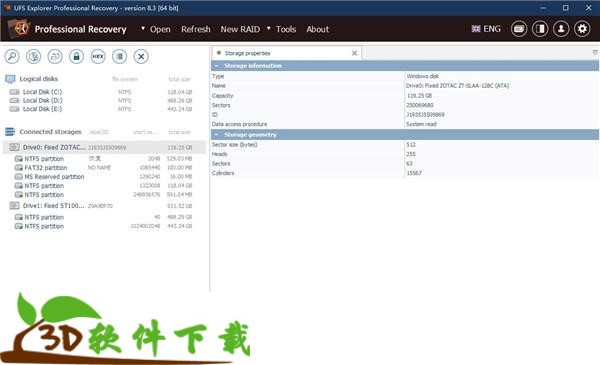This screenshot has width=600, height=365.
Task: Click the Connected storages stack icon
Action: pos(10,132)
